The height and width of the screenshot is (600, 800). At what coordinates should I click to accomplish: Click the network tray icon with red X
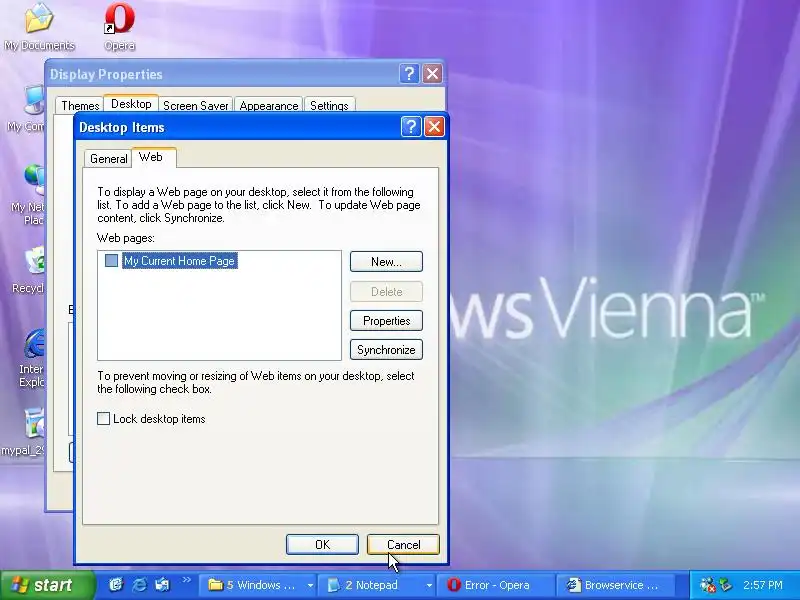pyautogui.click(x=707, y=585)
